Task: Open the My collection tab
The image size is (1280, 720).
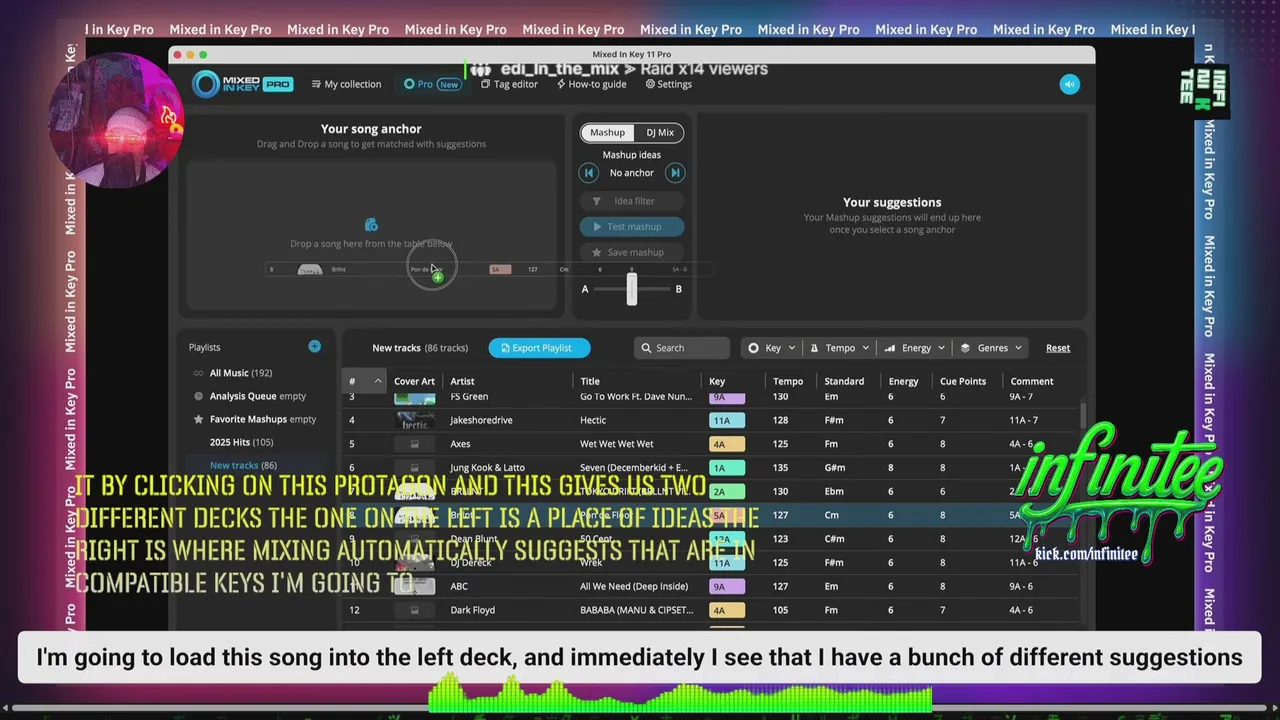Action: point(346,84)
